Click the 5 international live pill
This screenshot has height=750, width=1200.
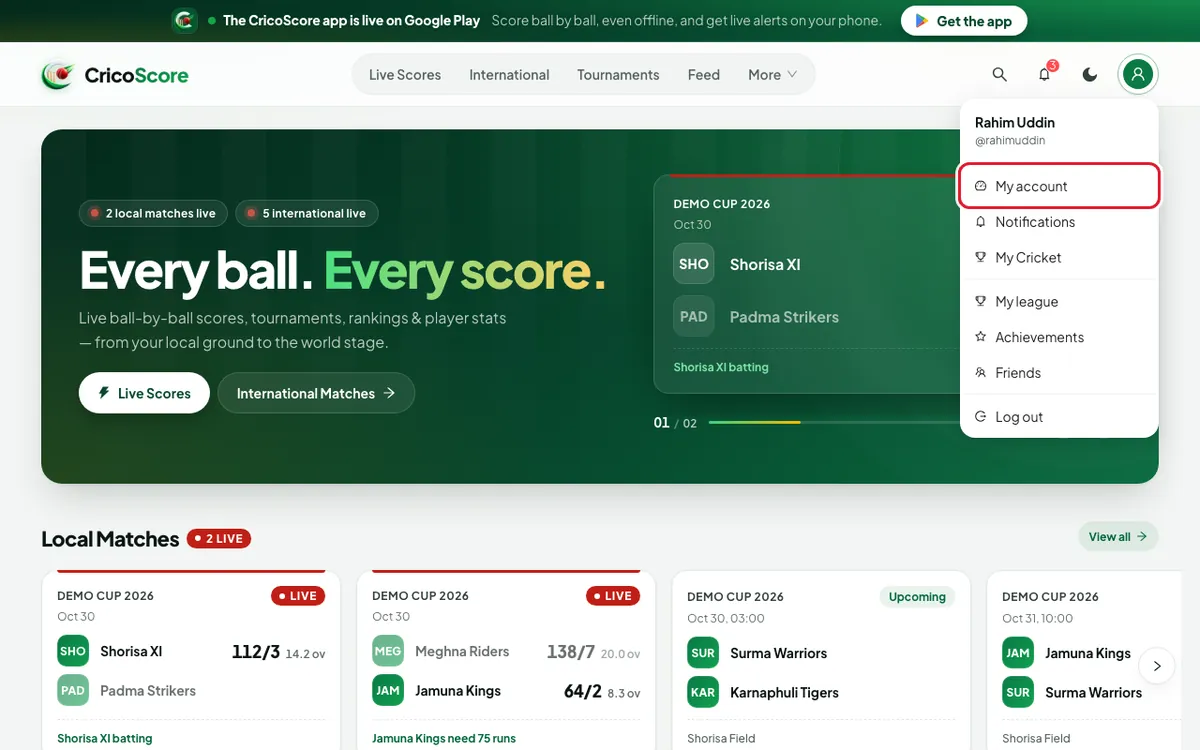[x=307, y=213]
